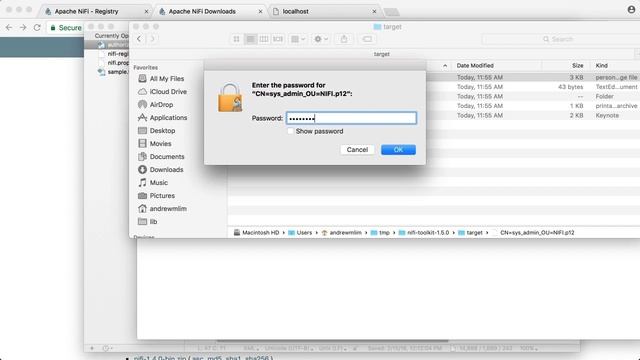Image resolution: width=640 pixels, height=360 pixels.
Task: Close the Apache NiFi Downloads tab
Action: tap(260, 11)
